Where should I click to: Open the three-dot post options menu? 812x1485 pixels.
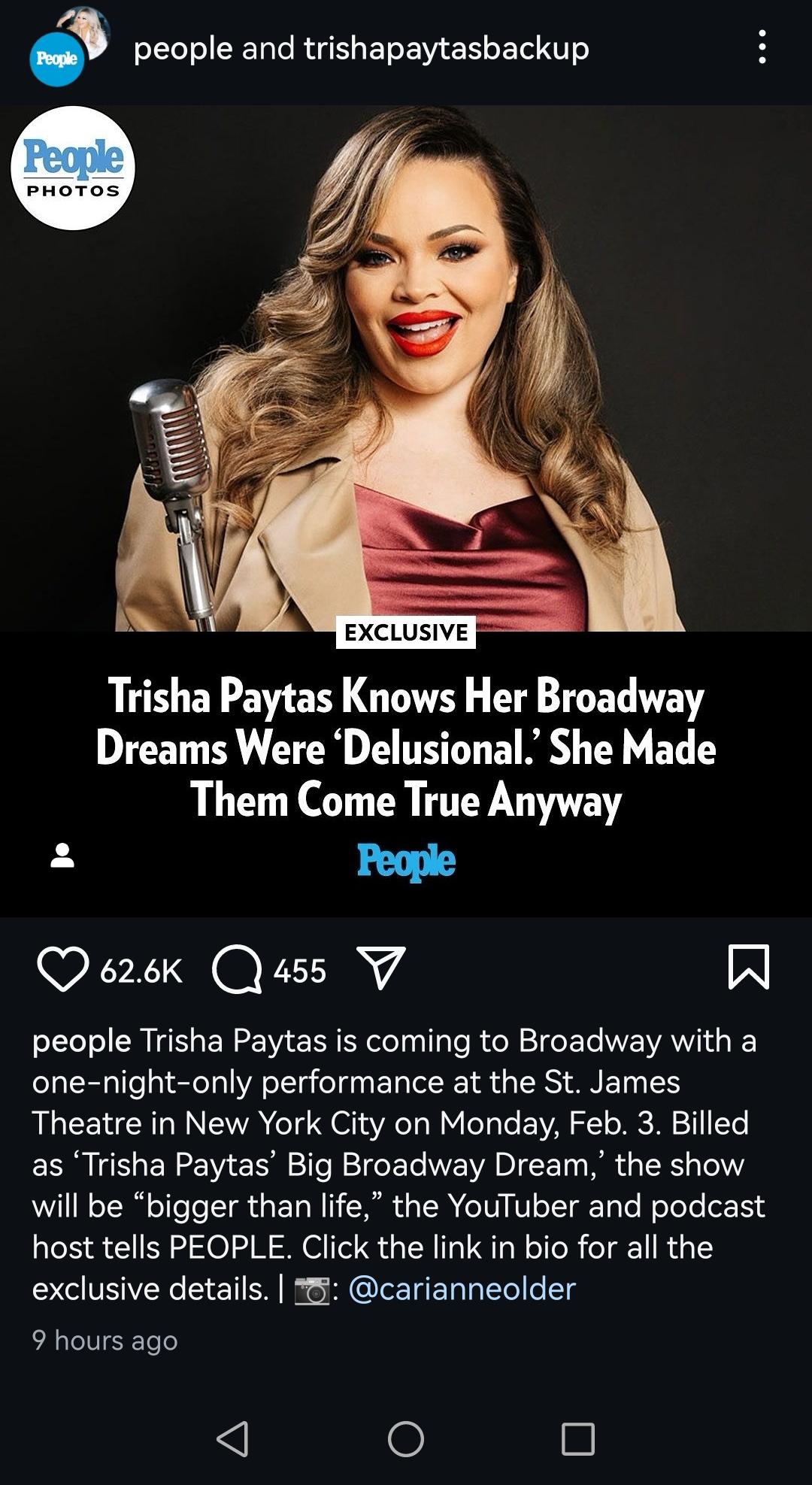pos(762,47)
